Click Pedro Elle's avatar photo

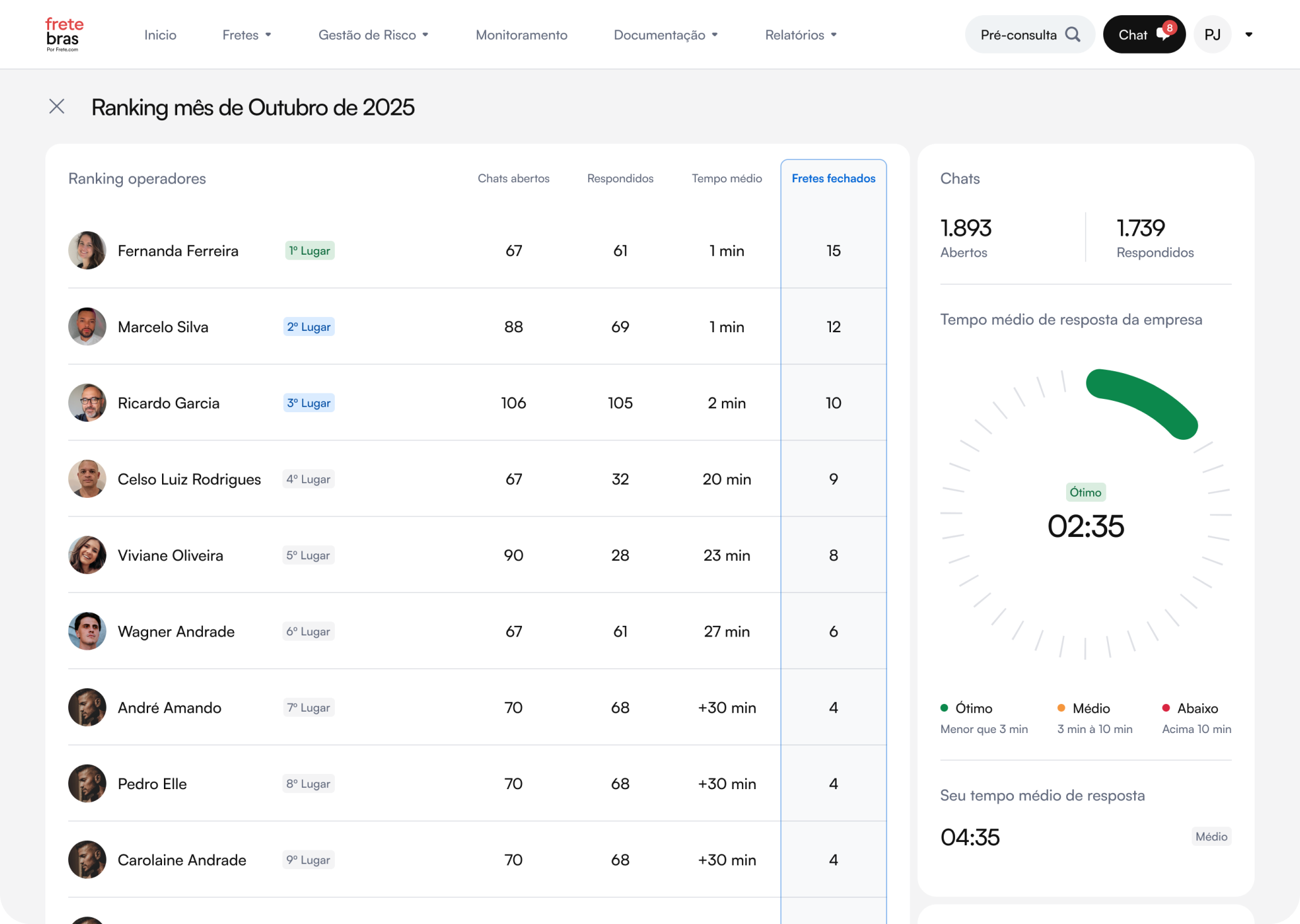coord(87,783)
